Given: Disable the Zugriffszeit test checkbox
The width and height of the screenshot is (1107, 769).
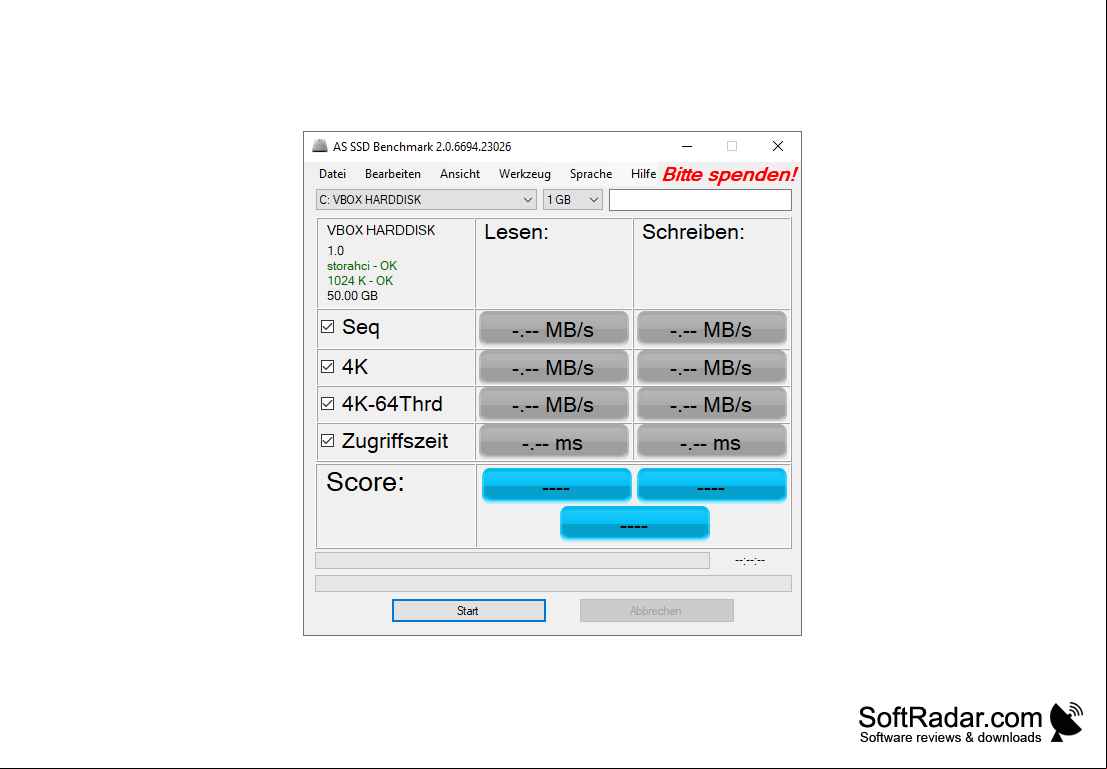Looking at the screenshot, I should [328, 441].
